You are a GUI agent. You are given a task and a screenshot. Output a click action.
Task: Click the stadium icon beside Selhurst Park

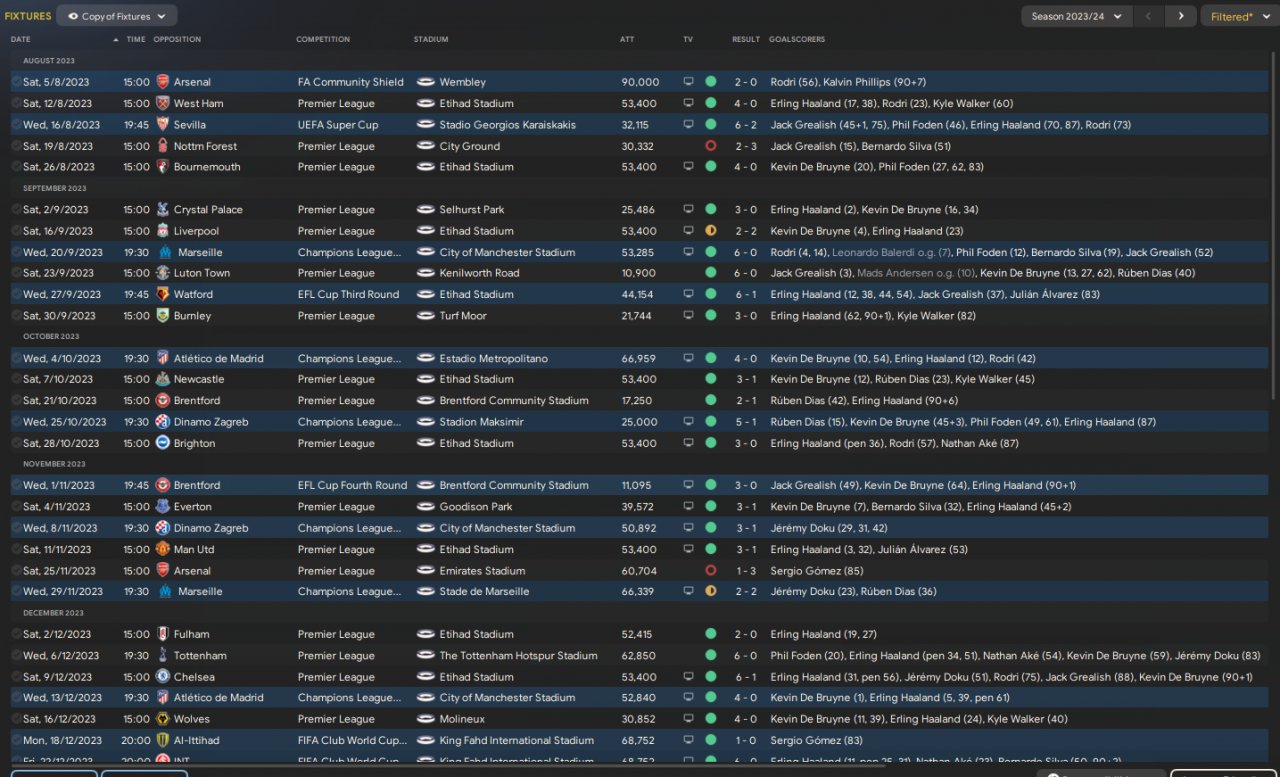426,210
